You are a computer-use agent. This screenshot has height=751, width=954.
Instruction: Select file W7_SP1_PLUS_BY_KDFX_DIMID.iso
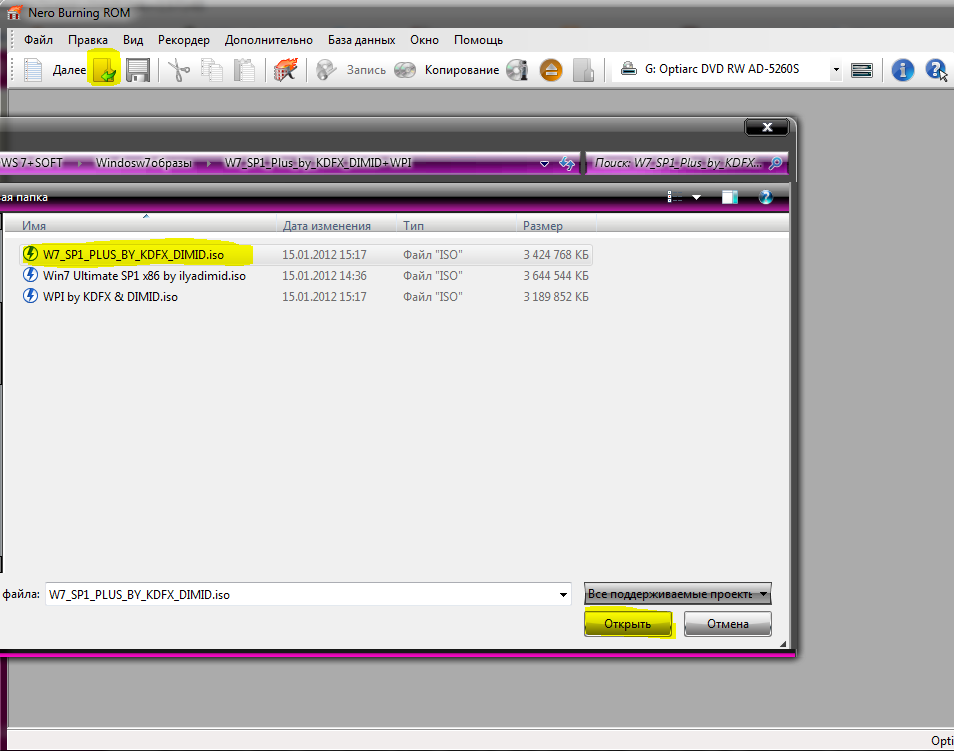[x=133, y=255]
